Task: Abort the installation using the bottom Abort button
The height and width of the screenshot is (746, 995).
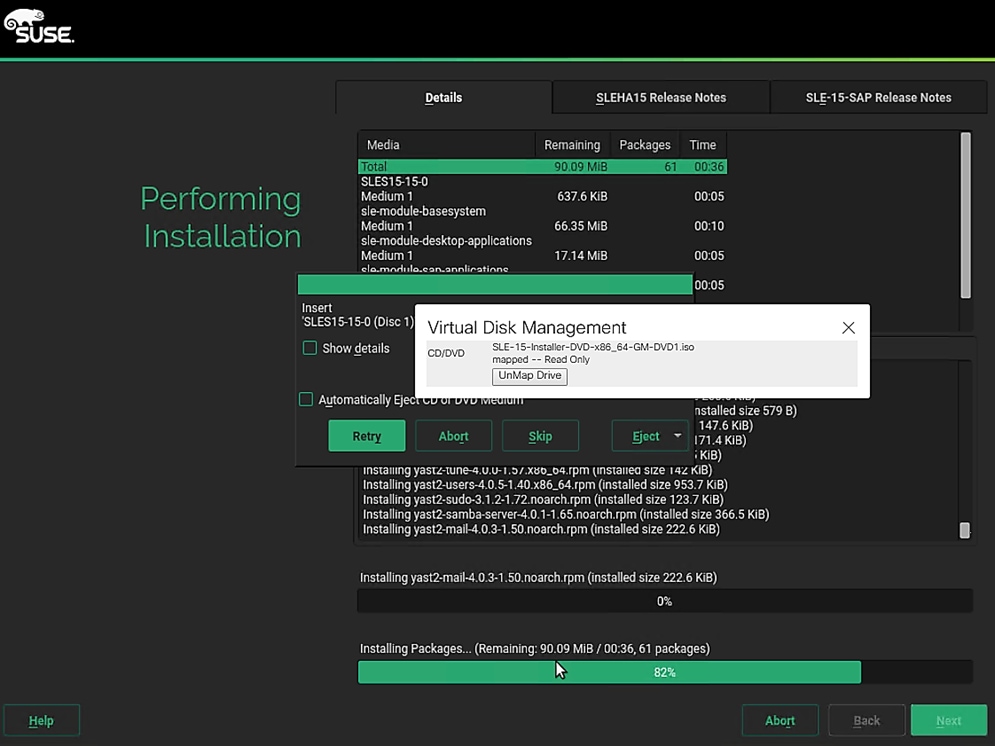Action: pos(780,721)
